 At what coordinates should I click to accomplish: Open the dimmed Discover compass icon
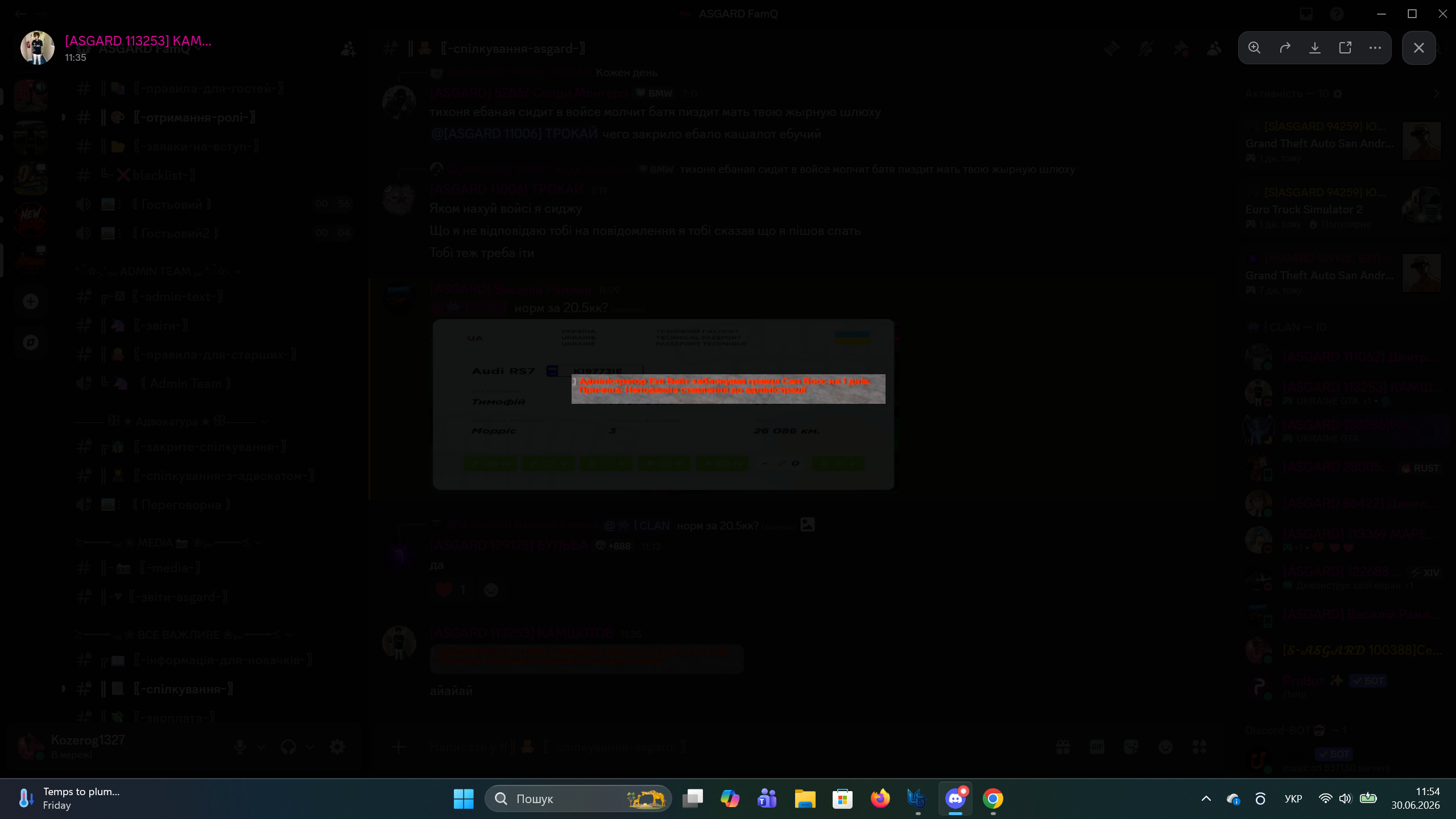click(31, 342)
